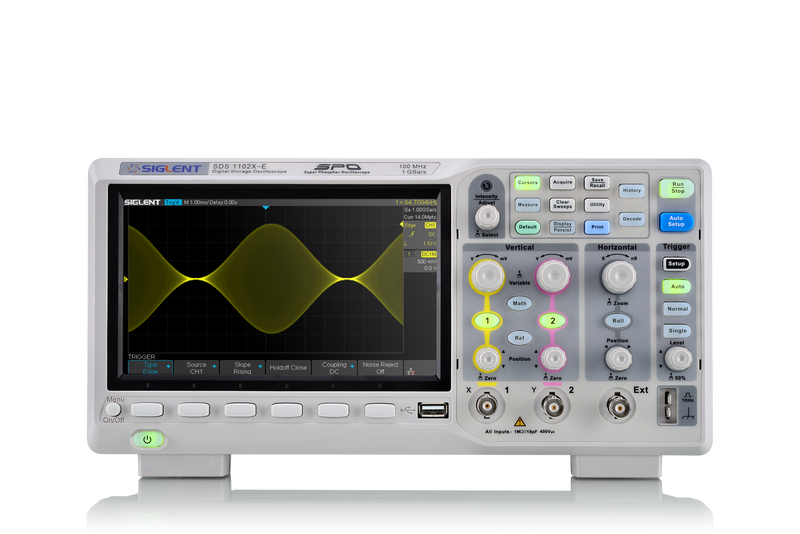Tap the trigger Level knob

pos(679,359)
